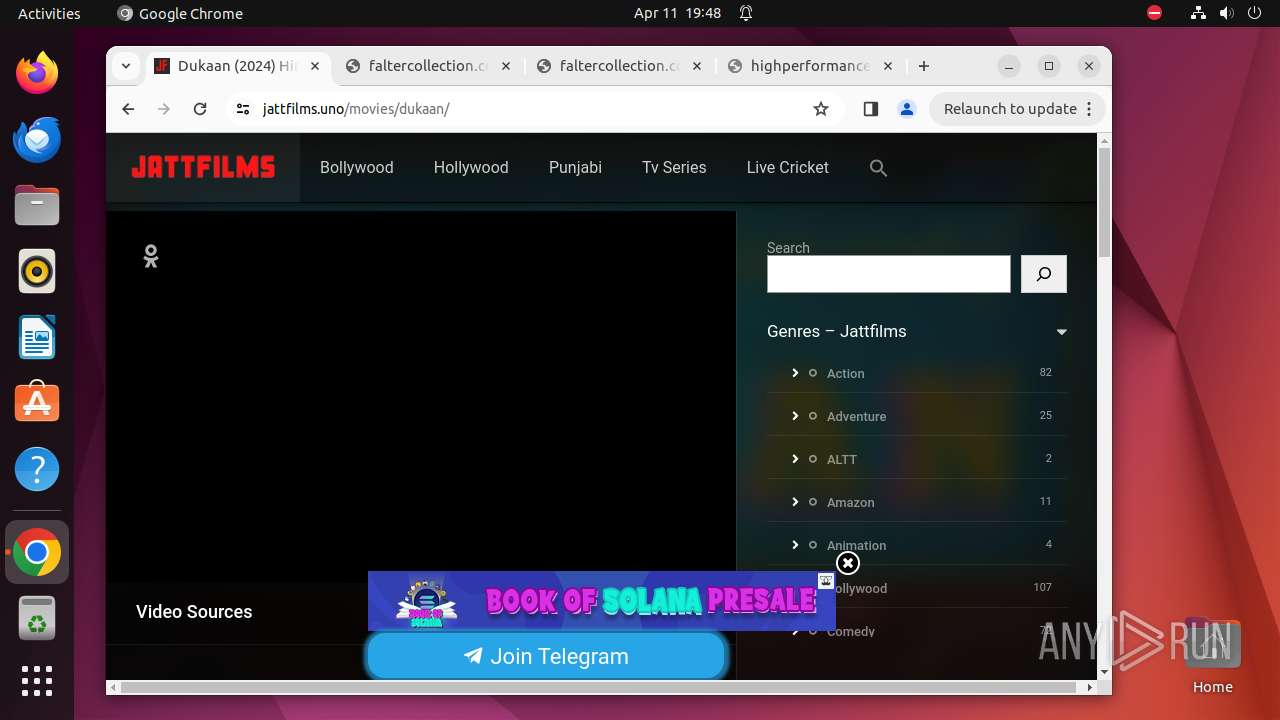View site information icon in address bar
The image size is (1280, 720).
pyautogui.click(x=243, y=109)
